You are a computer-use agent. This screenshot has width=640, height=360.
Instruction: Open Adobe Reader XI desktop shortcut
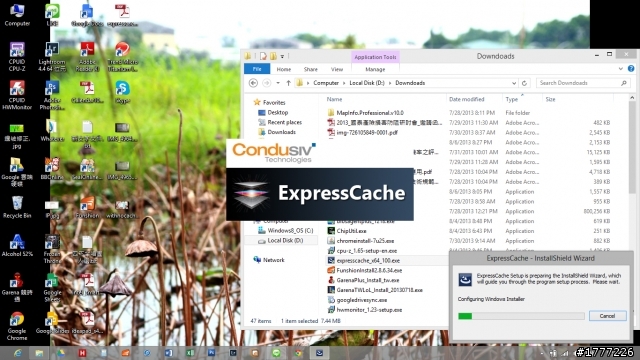[87, 57]
